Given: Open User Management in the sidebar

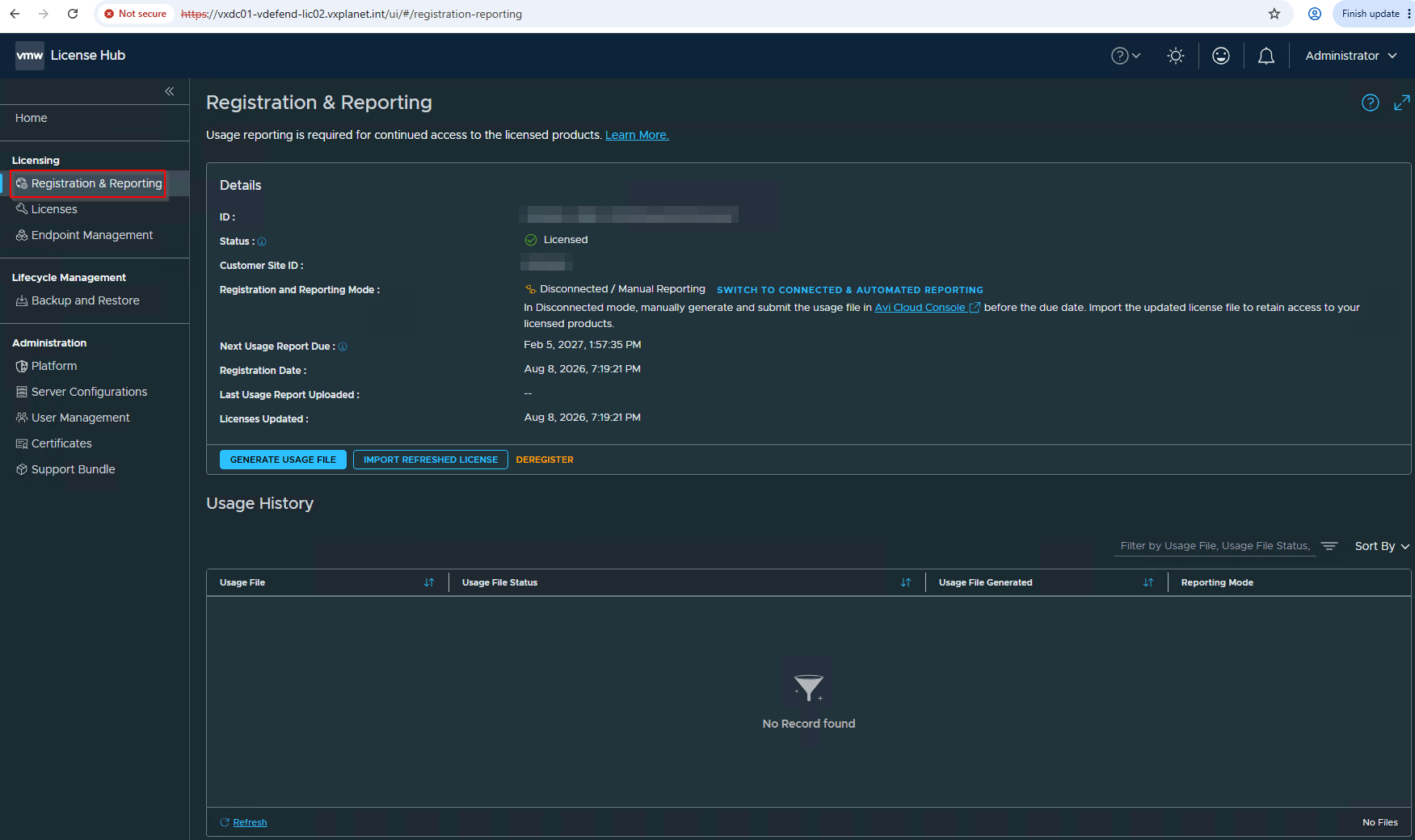Looking at the screenshot, I should tap(73, 418).
